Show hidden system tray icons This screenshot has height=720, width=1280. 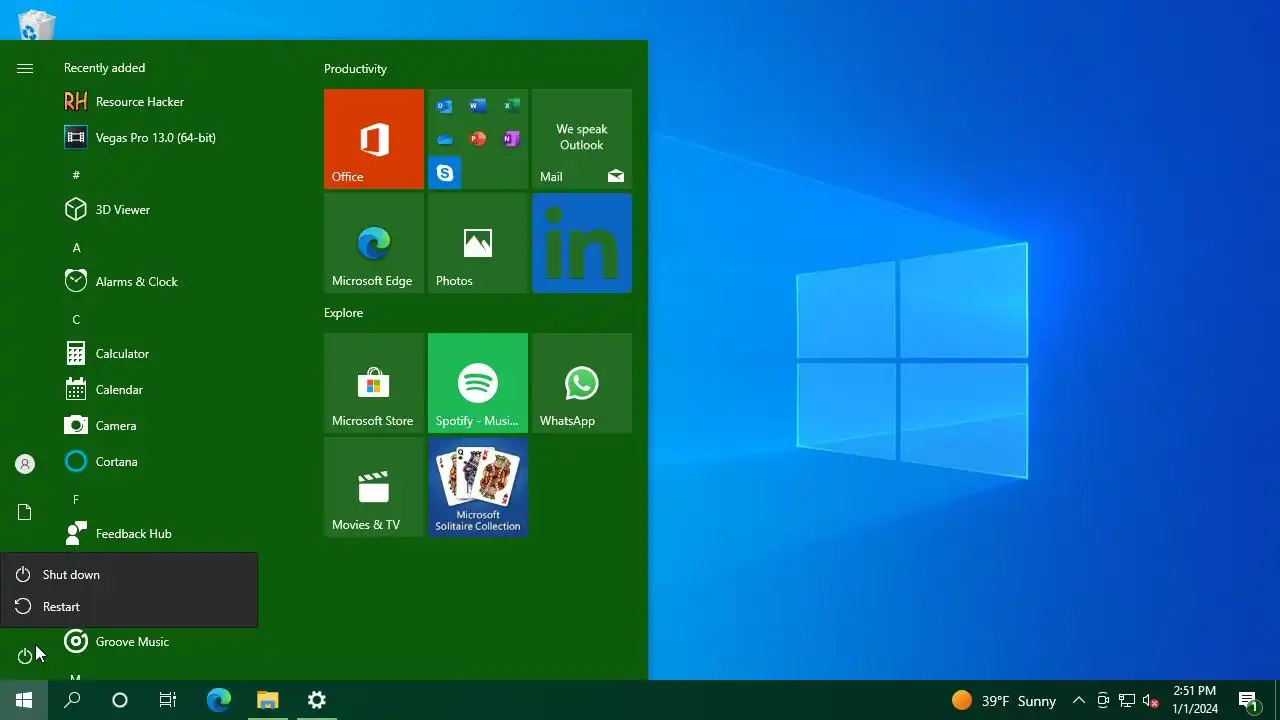coord(1078,700)
